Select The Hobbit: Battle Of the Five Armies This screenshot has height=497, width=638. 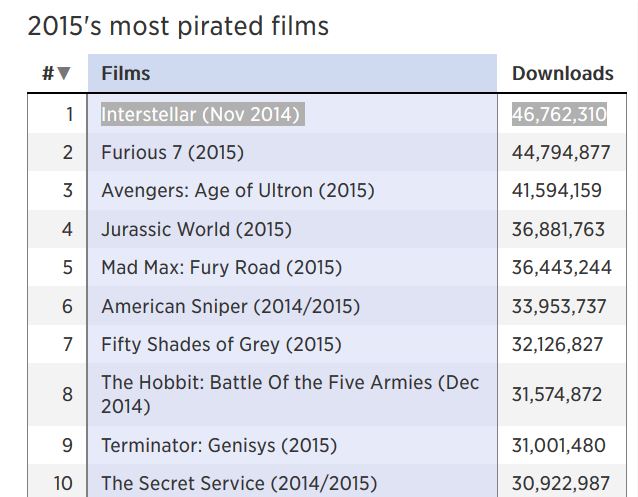click(290, 394)
